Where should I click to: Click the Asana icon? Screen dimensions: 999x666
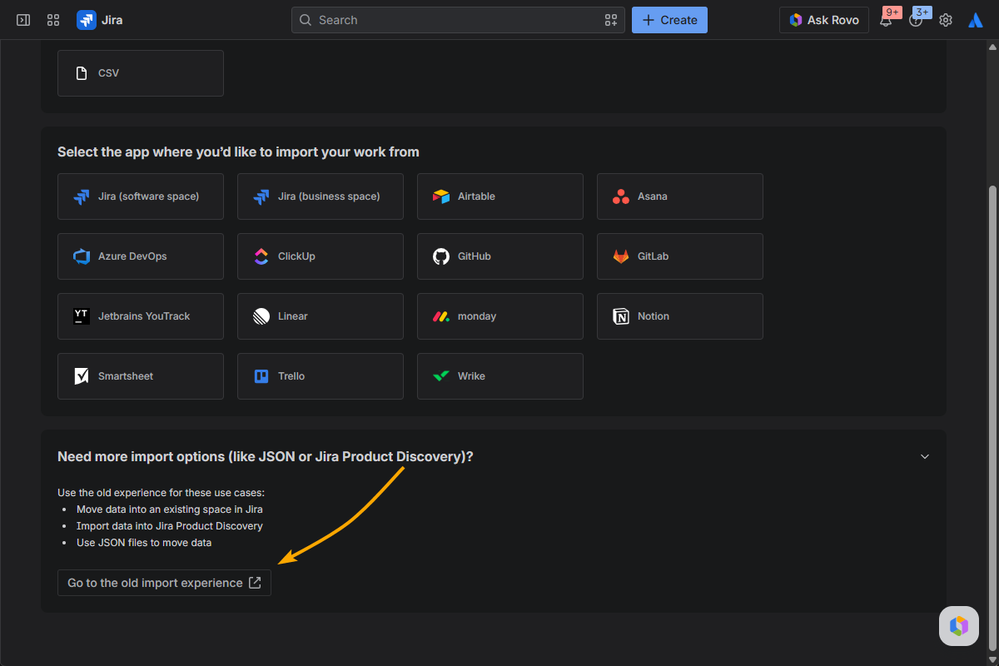[621, 196]
